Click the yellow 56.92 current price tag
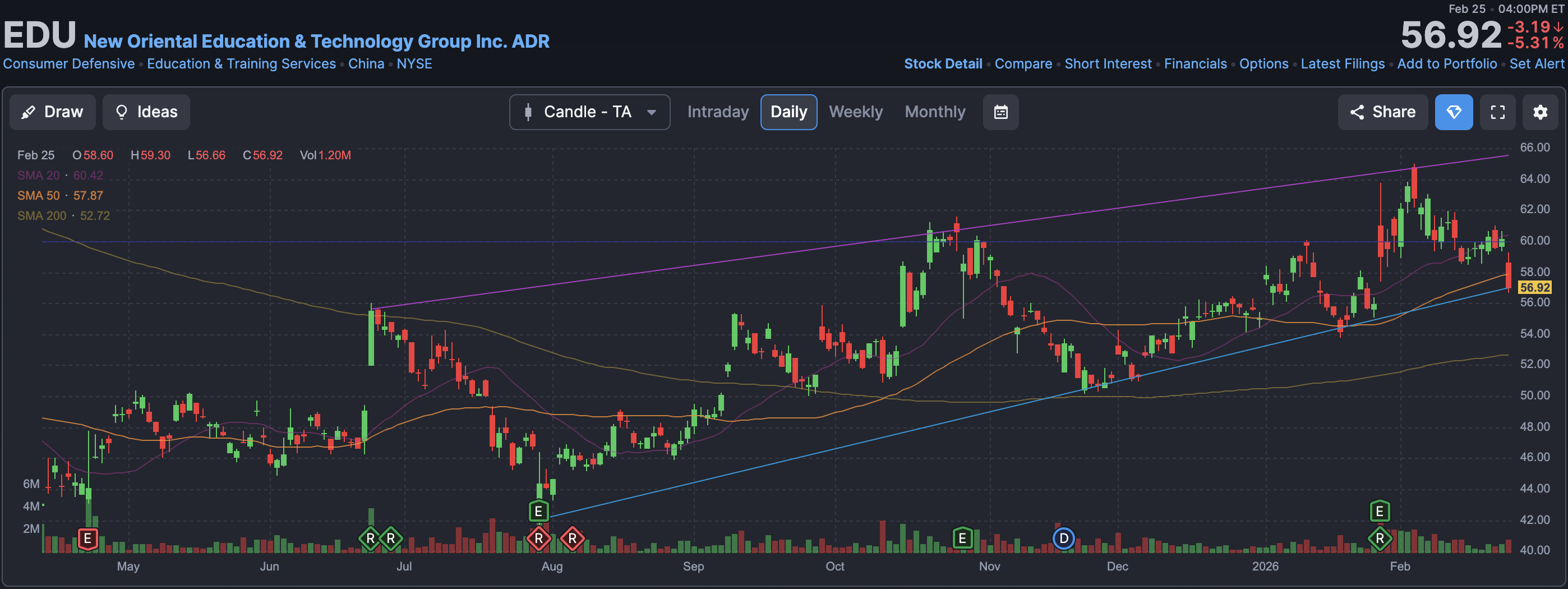1568x589 pixels. tap(1534, 288)
